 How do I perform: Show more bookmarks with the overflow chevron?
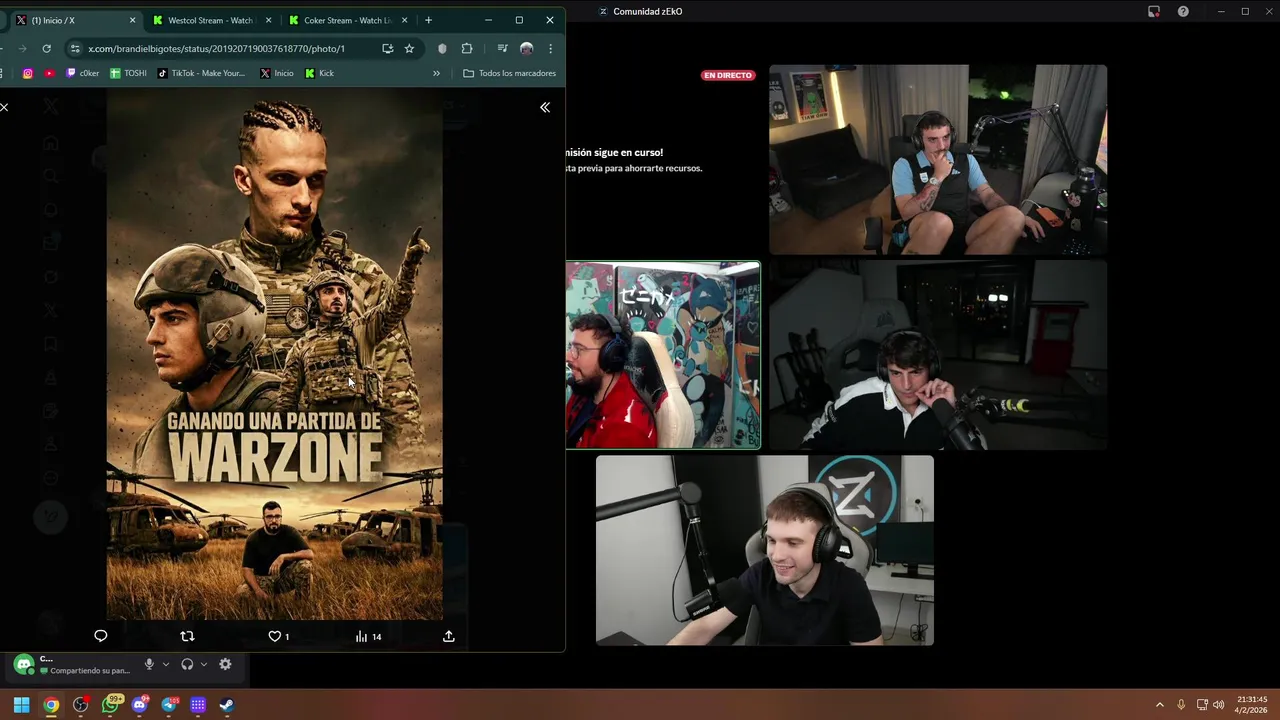click(x=436, y=73)
